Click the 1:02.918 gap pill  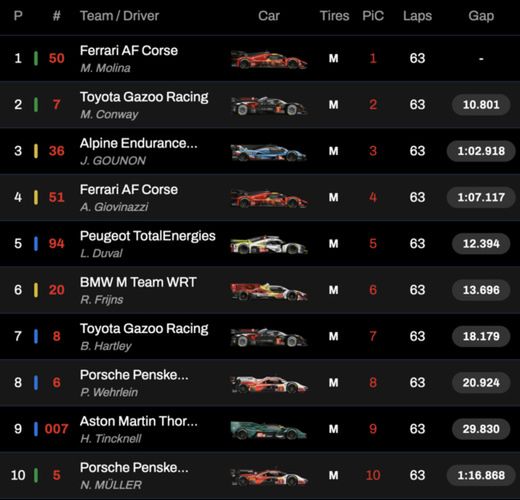click(481, 151)
